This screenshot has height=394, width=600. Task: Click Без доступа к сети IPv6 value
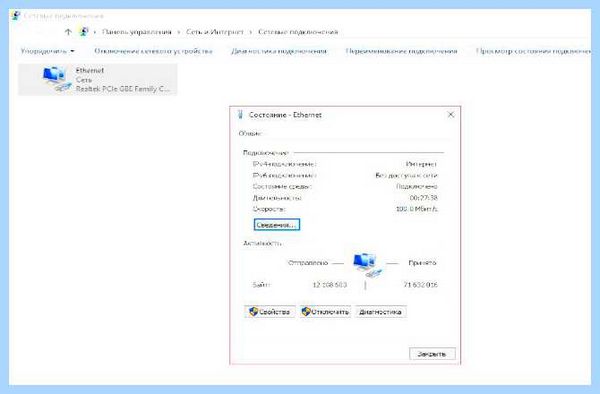click(x=406, y=175)
